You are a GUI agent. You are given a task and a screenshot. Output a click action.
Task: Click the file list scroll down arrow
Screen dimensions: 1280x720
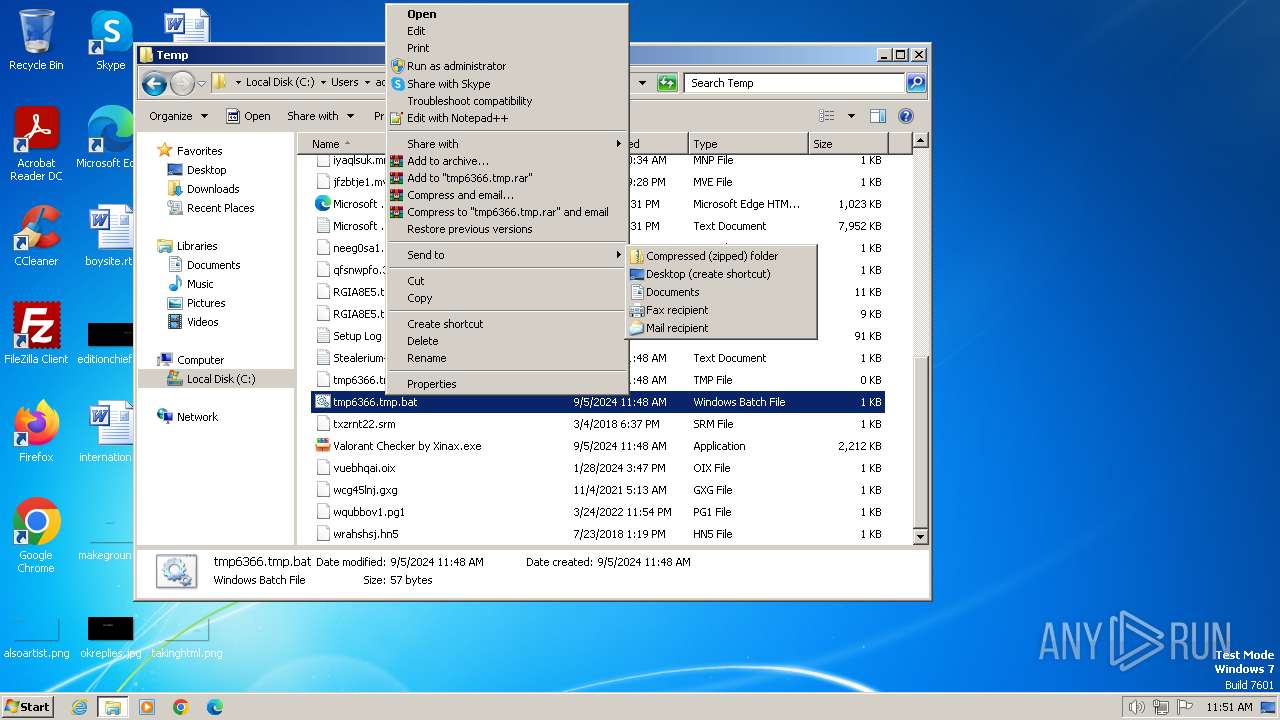point(921,537)
